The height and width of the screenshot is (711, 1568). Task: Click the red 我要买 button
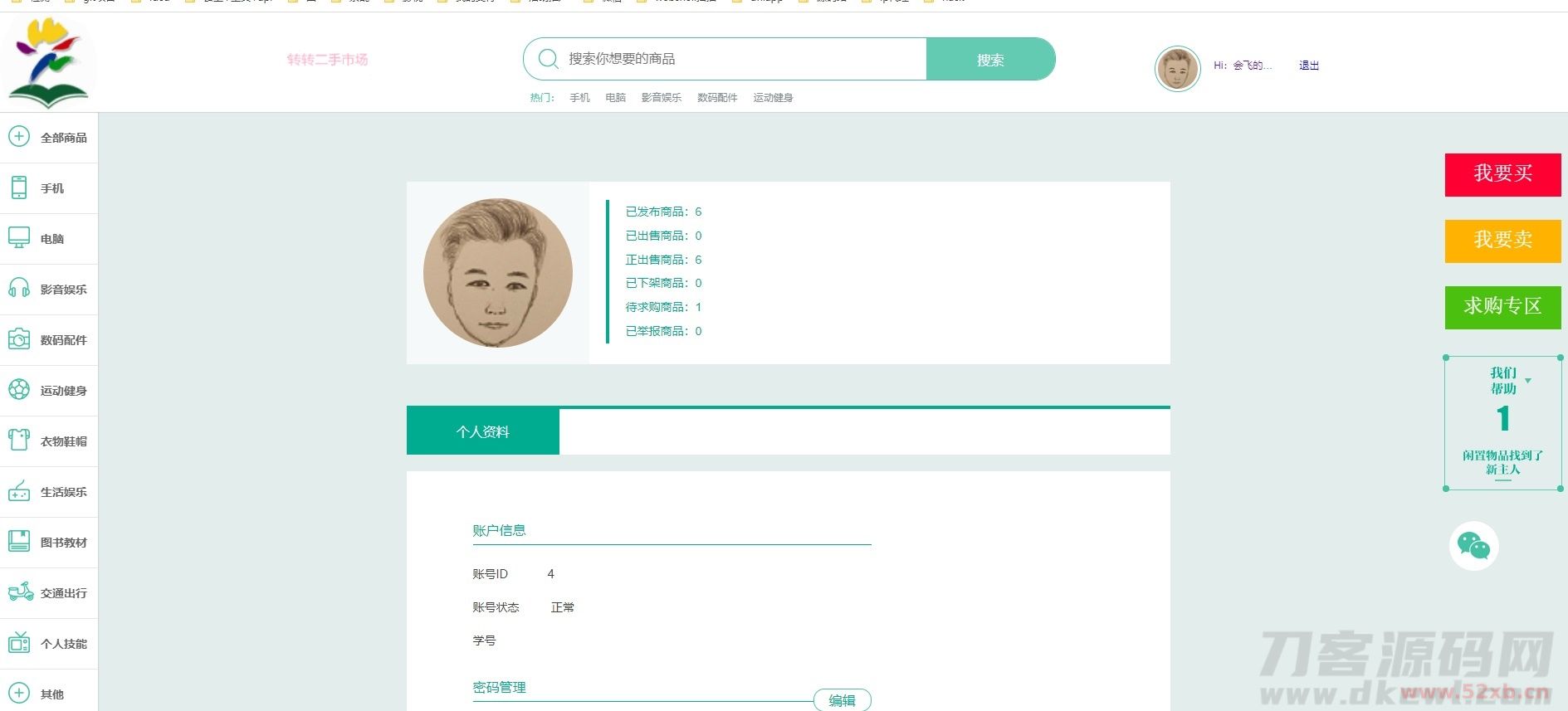pyautogui.click(x=1502, y=174)
